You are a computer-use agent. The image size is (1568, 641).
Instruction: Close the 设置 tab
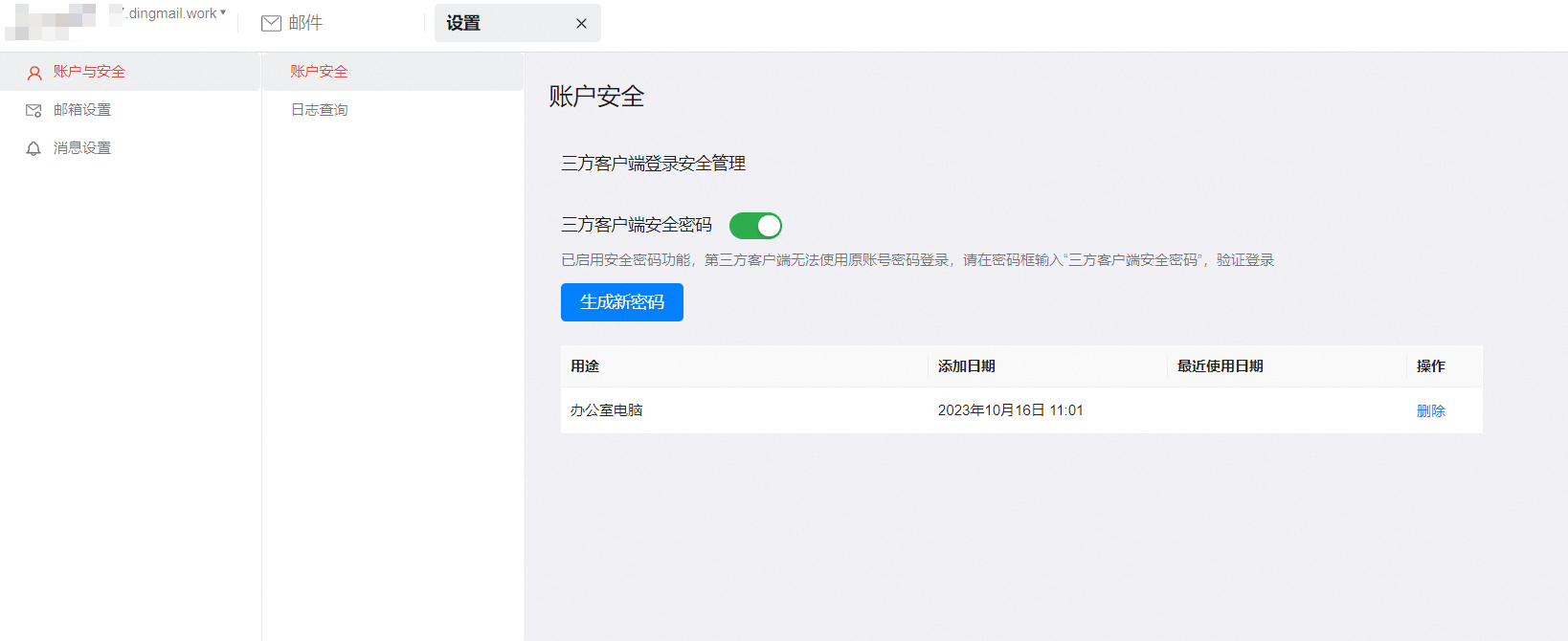pos(581,24)
